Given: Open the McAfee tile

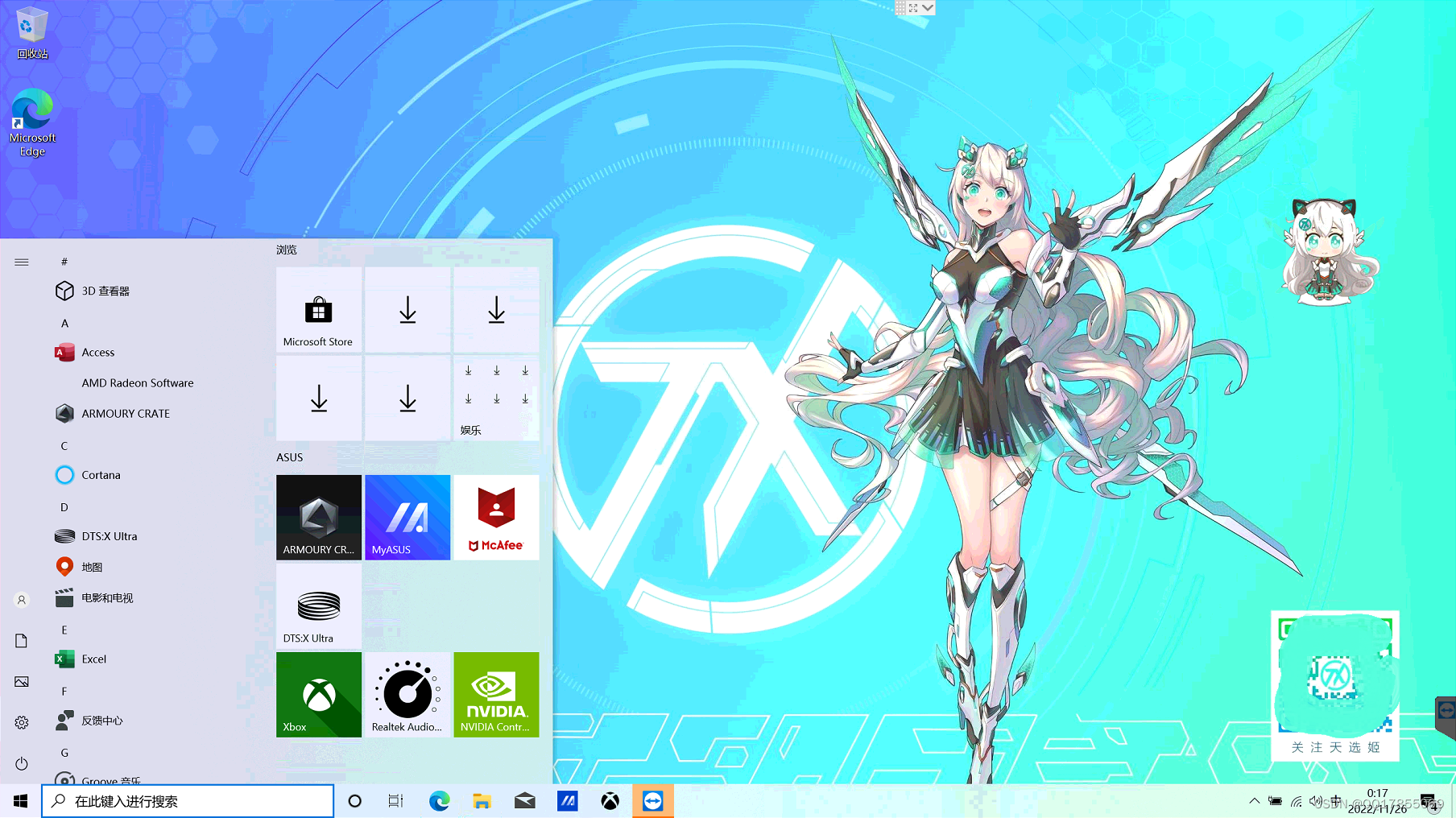Looking at the screenshot, I should pyautogui.click(x=496, y=518).
